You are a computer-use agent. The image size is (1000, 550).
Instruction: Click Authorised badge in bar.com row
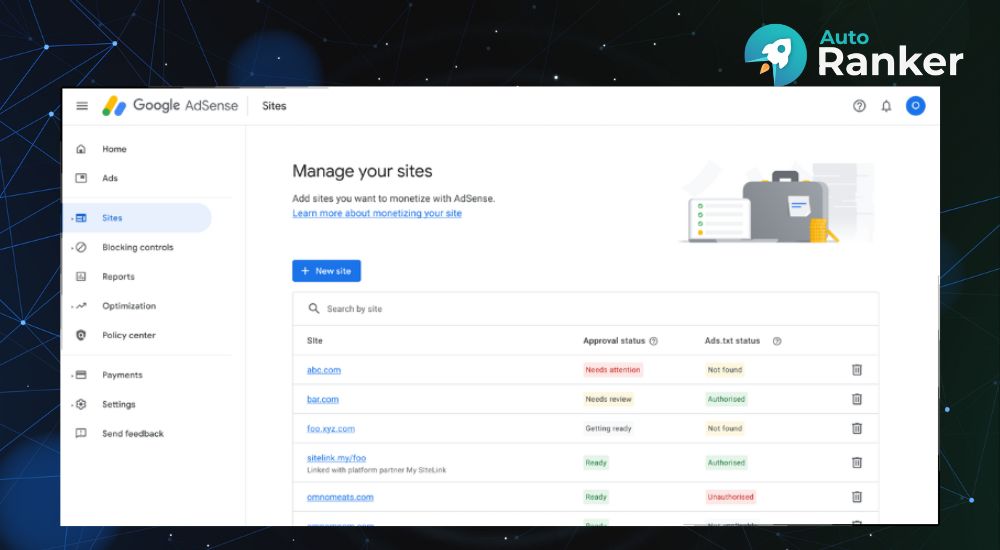pos(726,399)
